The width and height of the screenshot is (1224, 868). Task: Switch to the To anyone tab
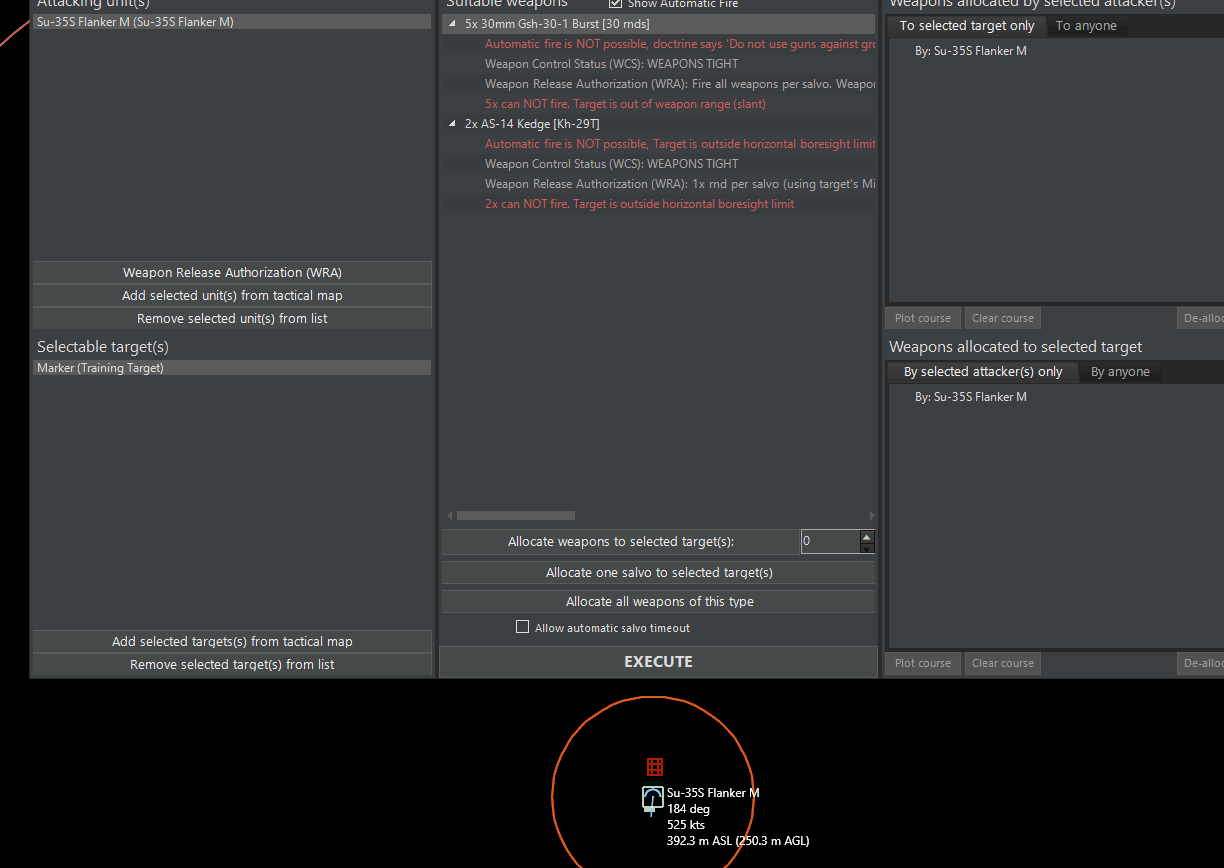pyautogui.click(x=1086, y=26)
